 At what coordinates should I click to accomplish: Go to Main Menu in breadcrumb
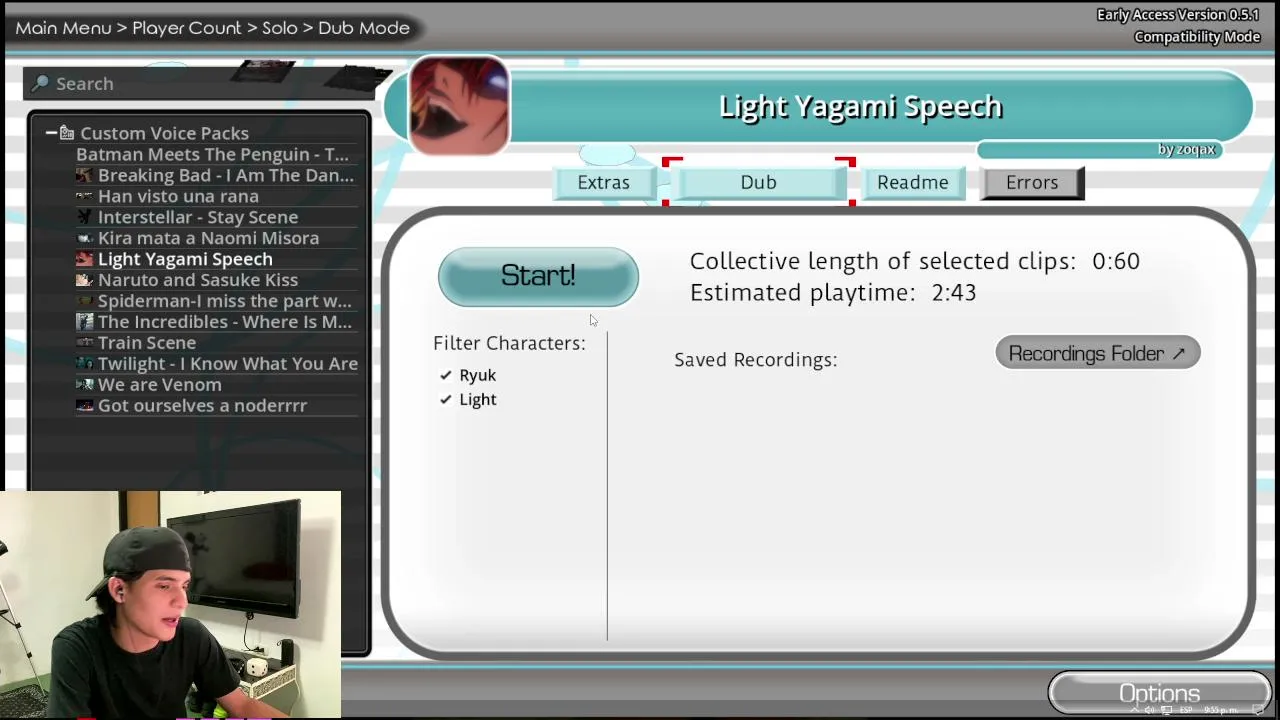[x=63, y=28]
